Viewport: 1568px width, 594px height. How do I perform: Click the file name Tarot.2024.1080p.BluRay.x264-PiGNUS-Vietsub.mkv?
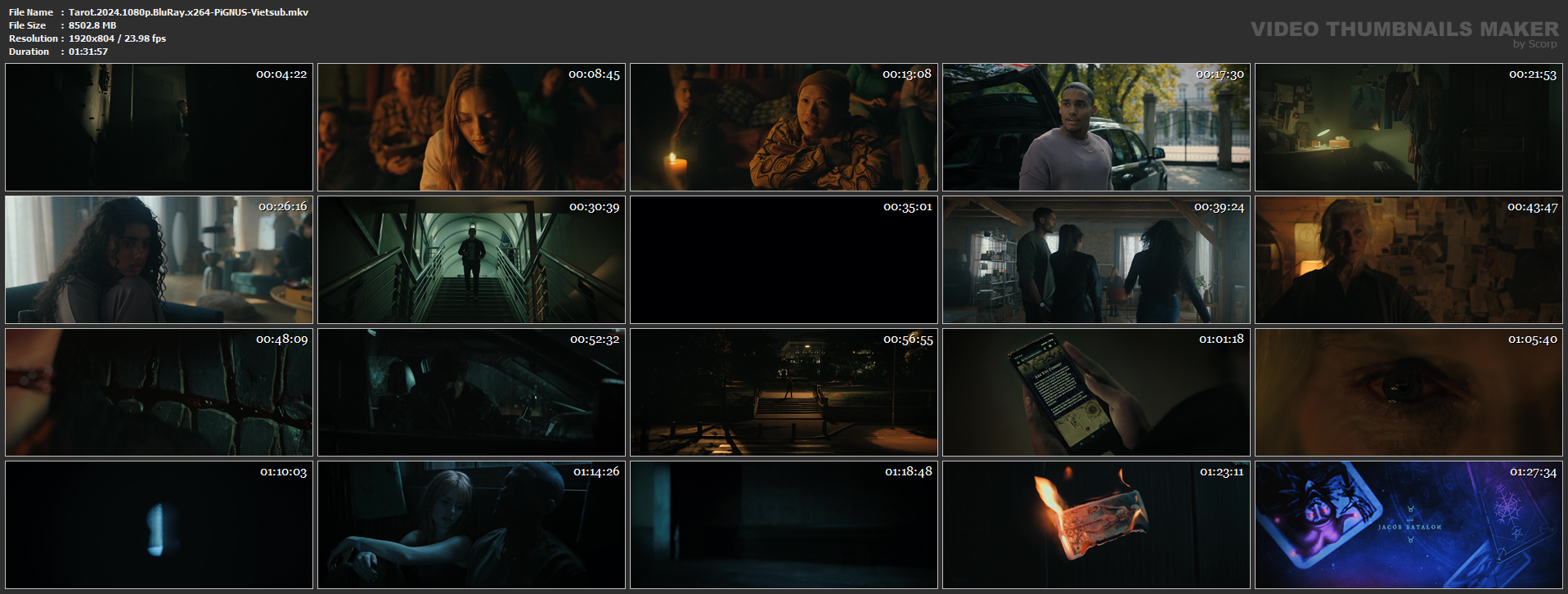coord(188,12)
